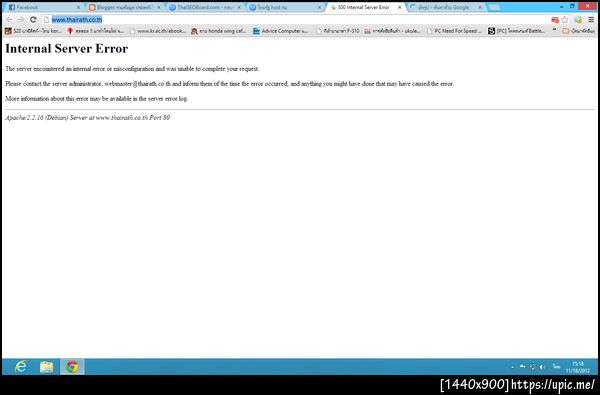Screen dimensions: 600x395
Task: Click the input language indicator
Action: pos(556,367)
